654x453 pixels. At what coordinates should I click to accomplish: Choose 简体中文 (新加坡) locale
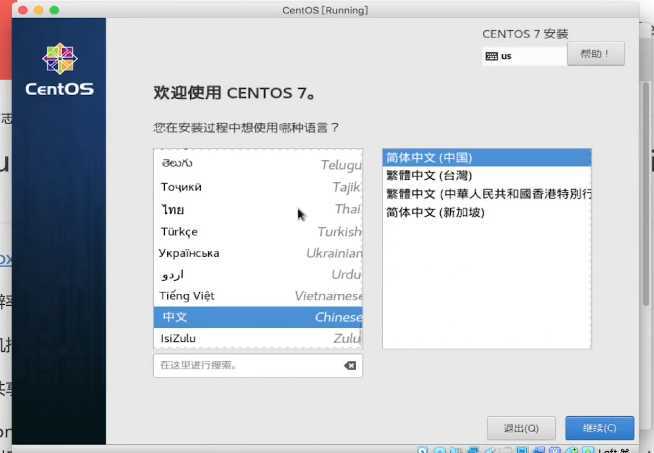487,212
